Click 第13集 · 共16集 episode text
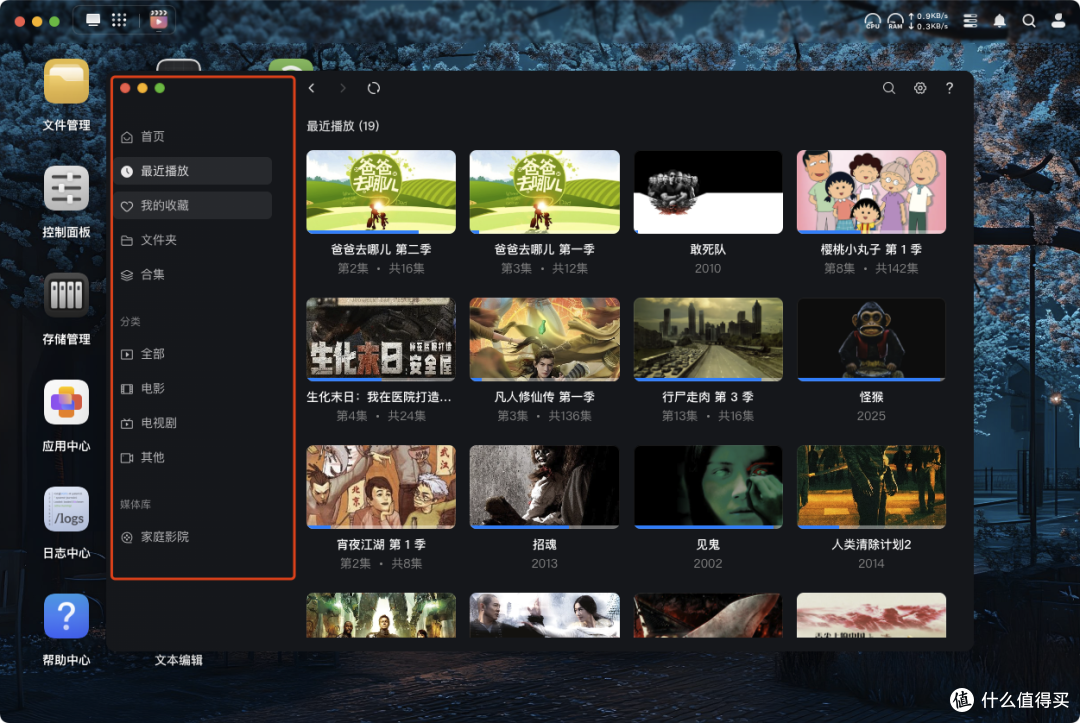The width and height of the screenshot is (1080, 723). (x=707, y=416)
